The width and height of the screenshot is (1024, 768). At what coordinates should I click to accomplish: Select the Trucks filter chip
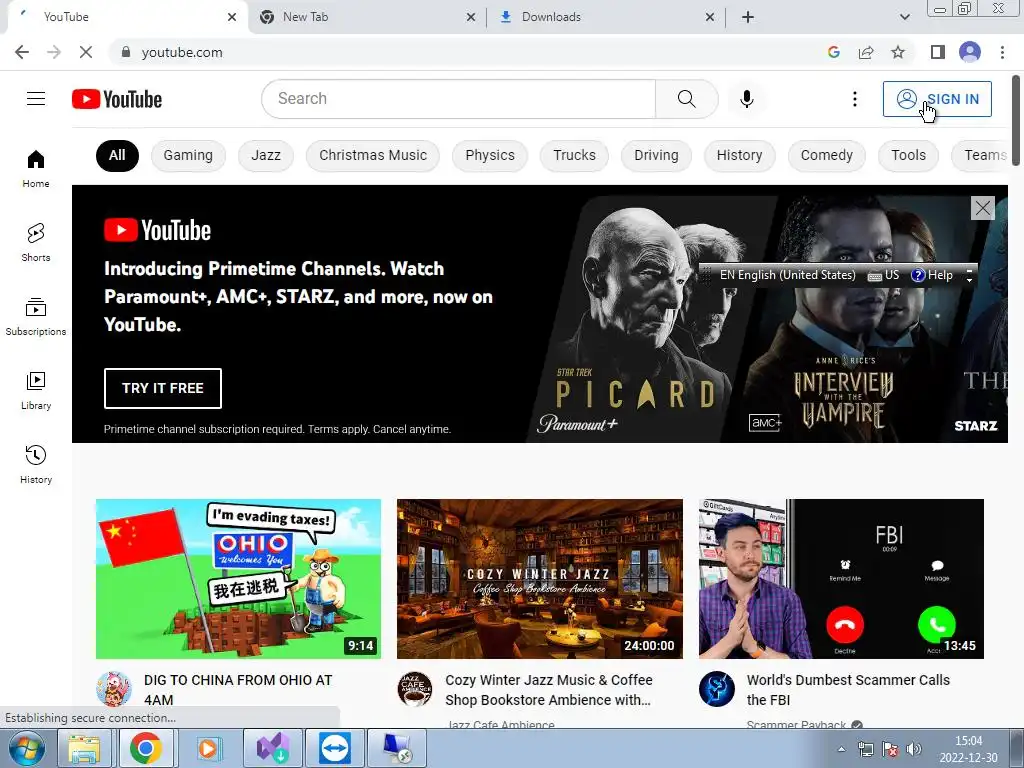[x=574, y=155]
